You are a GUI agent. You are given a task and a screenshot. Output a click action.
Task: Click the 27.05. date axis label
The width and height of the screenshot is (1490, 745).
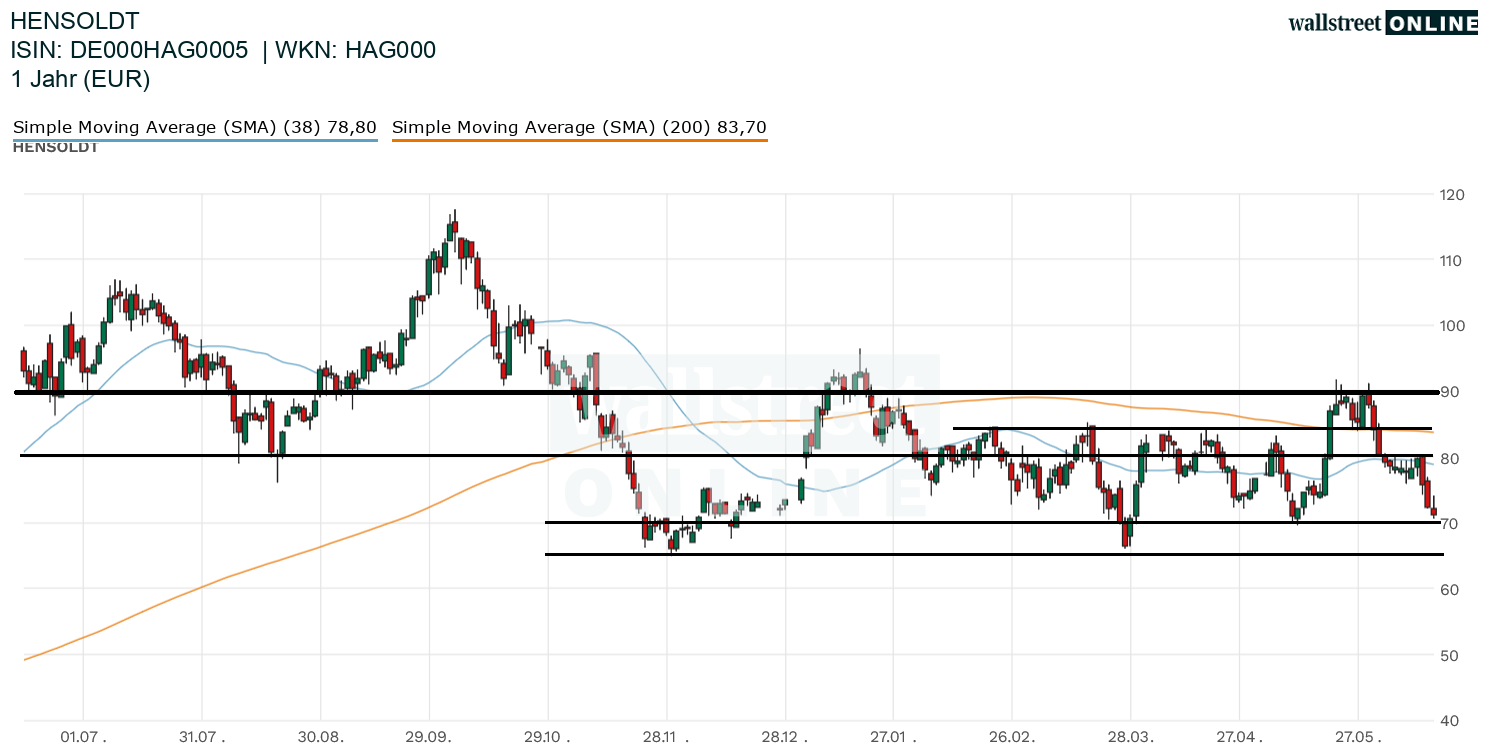1360,737
